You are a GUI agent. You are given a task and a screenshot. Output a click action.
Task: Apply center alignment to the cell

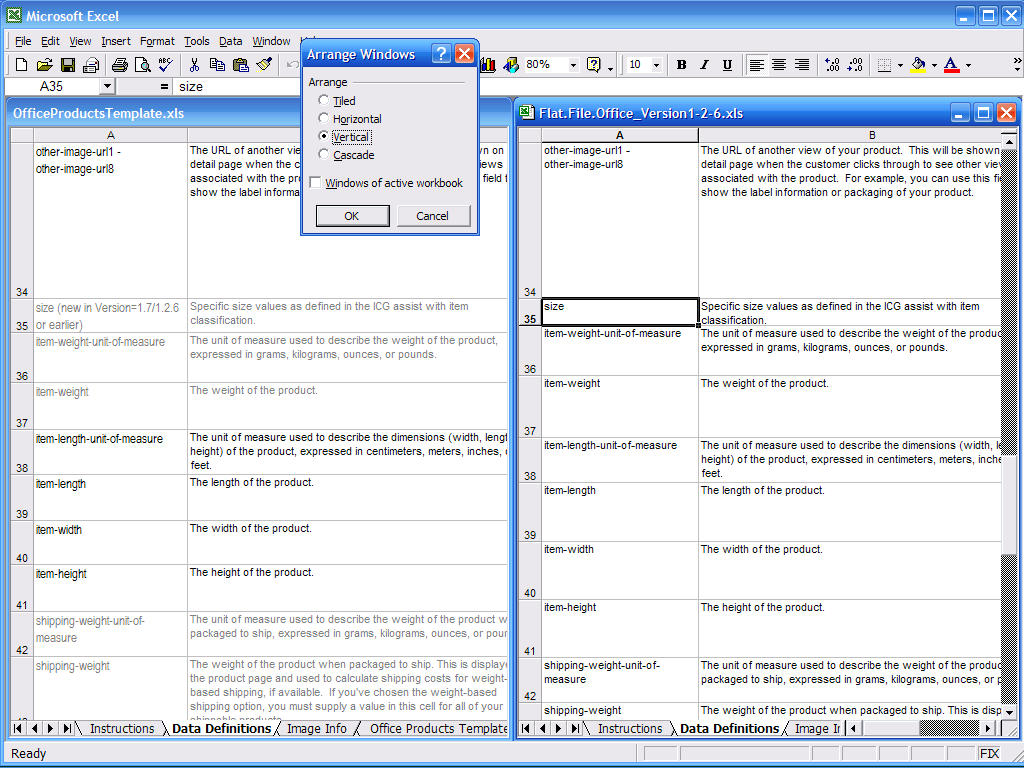(779, 65)
